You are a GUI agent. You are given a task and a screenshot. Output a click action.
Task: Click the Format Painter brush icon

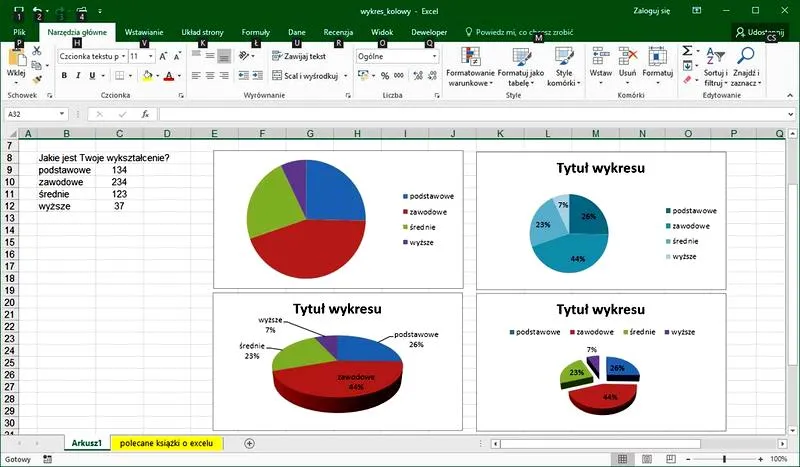click(x=37, y=79)
